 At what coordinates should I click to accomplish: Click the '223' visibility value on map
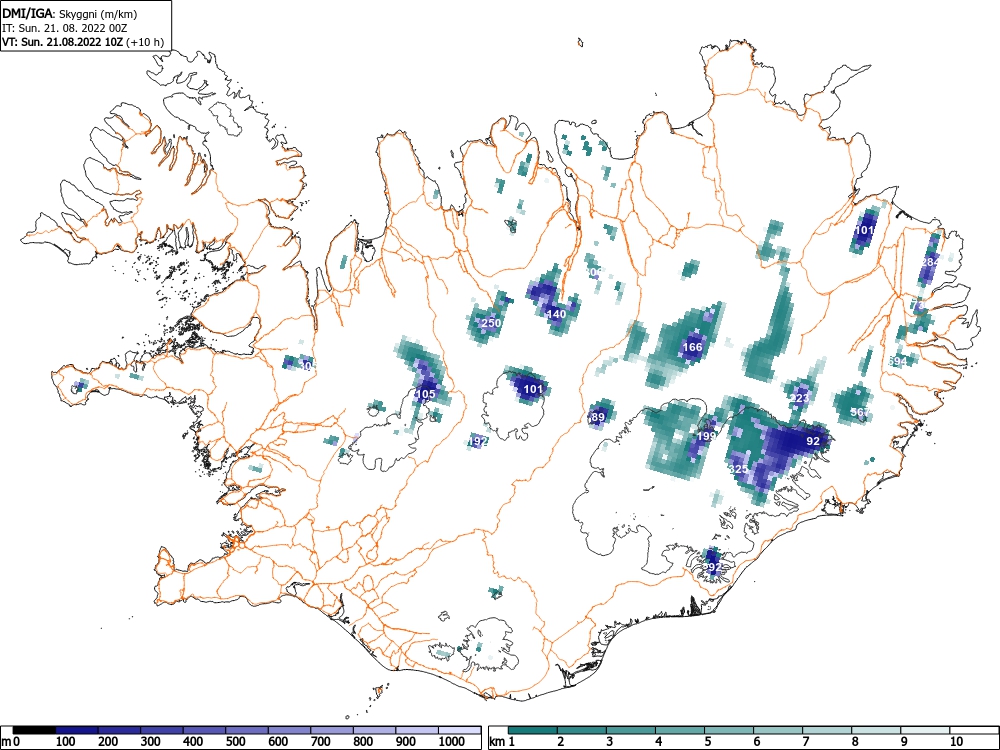(x=799, y=399)
